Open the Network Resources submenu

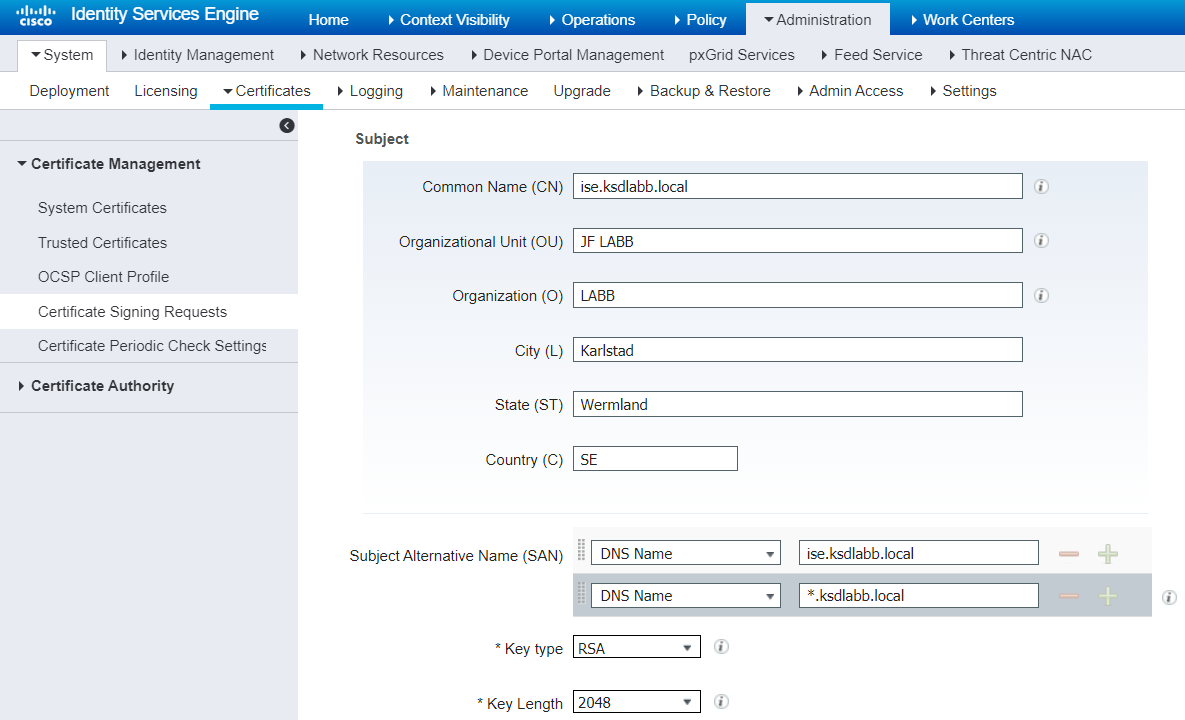(372, 55)
